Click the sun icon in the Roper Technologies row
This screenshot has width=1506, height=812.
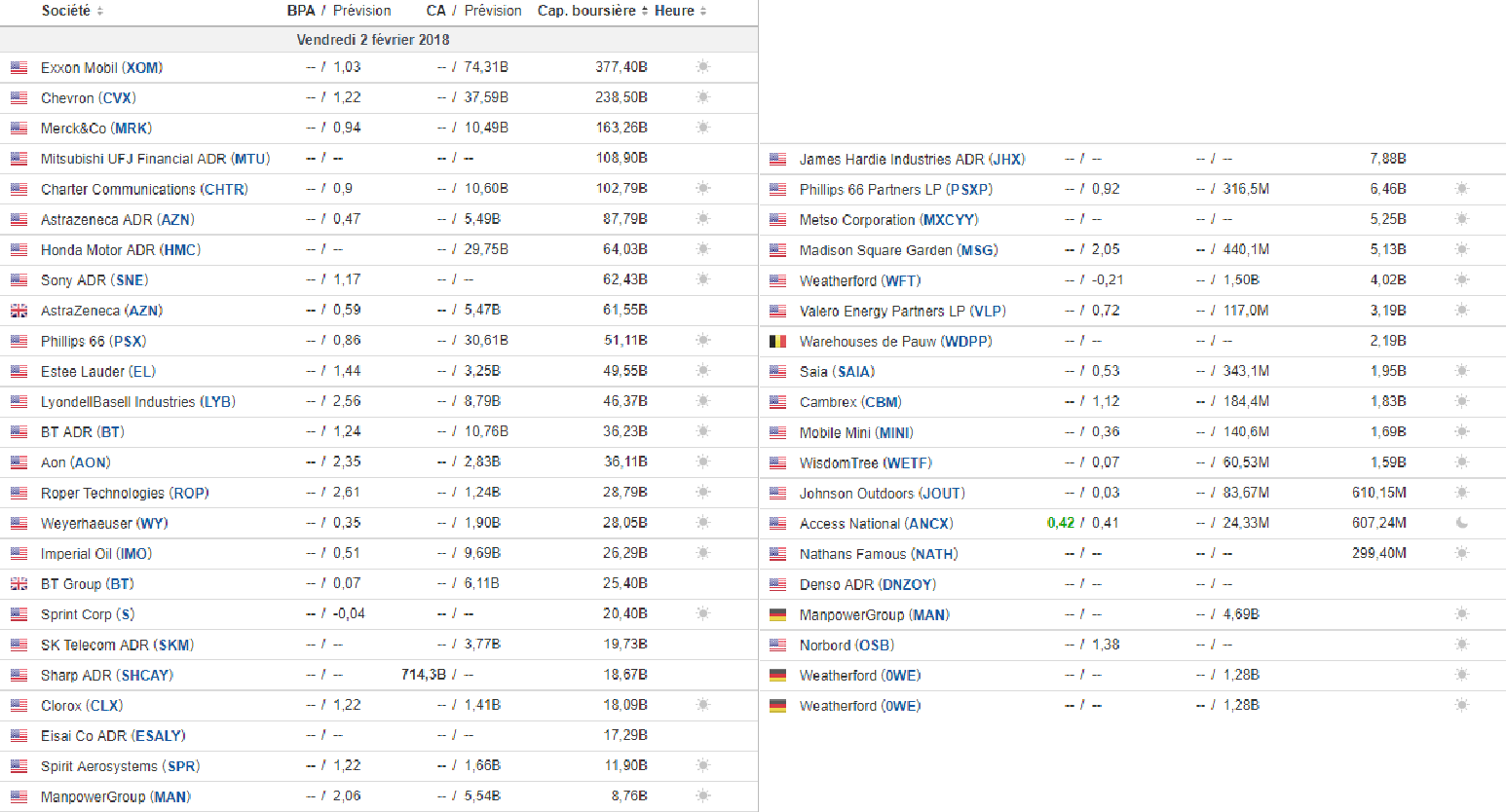coord(703,493)
